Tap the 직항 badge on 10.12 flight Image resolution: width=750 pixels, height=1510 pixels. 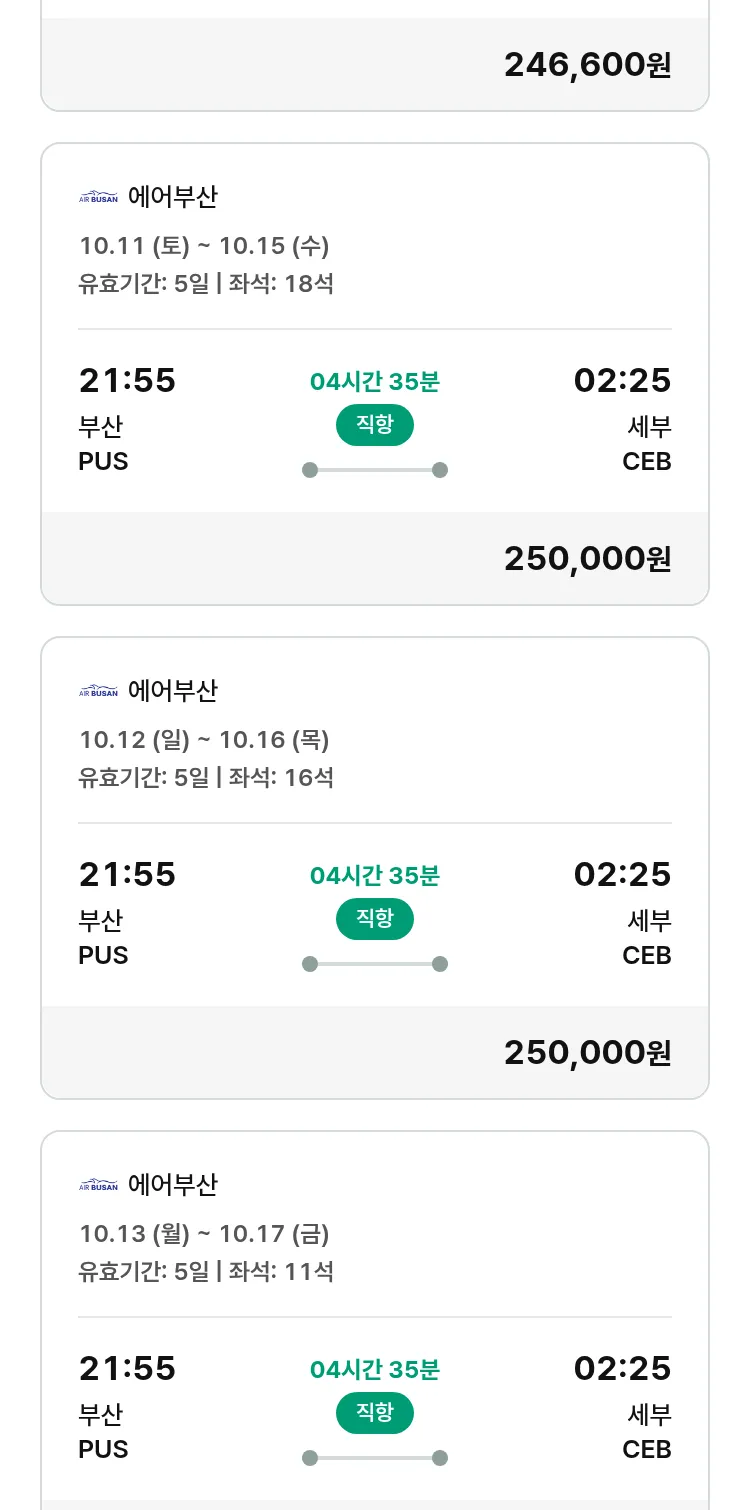coord(374,919)
